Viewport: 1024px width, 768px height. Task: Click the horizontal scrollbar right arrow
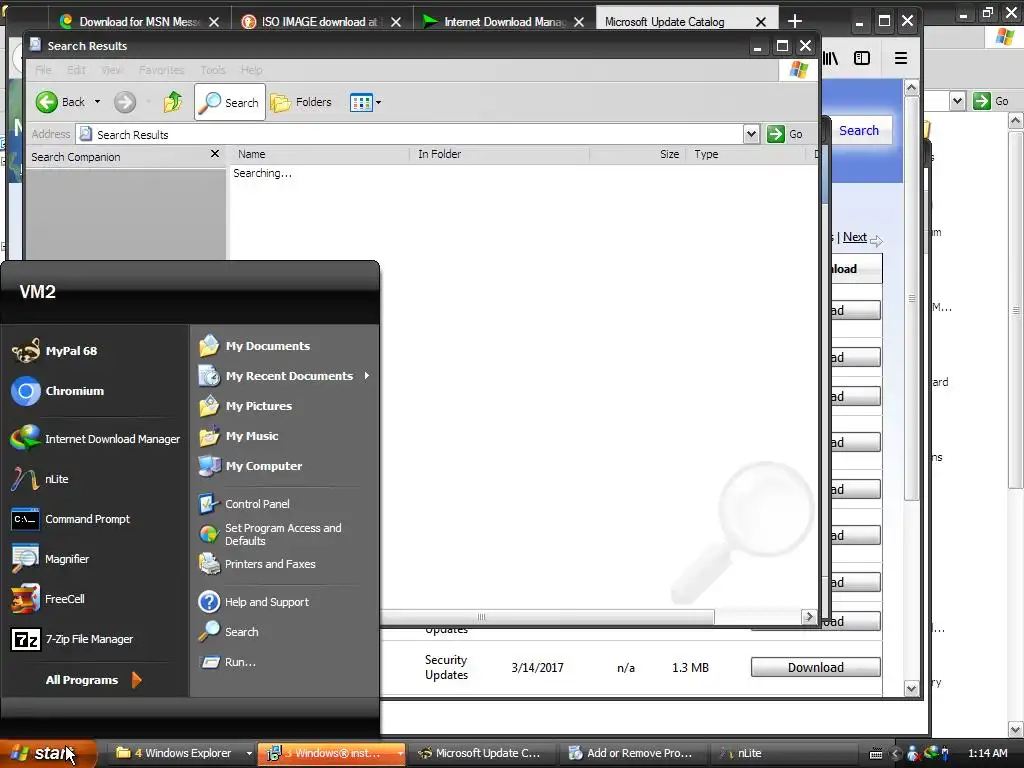pos(809,616)
